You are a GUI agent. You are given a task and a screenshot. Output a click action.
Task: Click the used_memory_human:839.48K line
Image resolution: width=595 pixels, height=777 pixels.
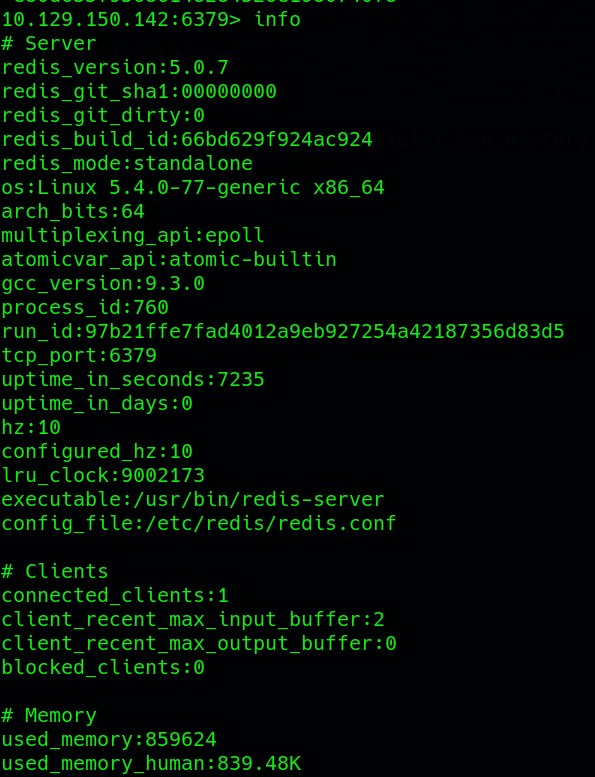[x=151, y=764]
